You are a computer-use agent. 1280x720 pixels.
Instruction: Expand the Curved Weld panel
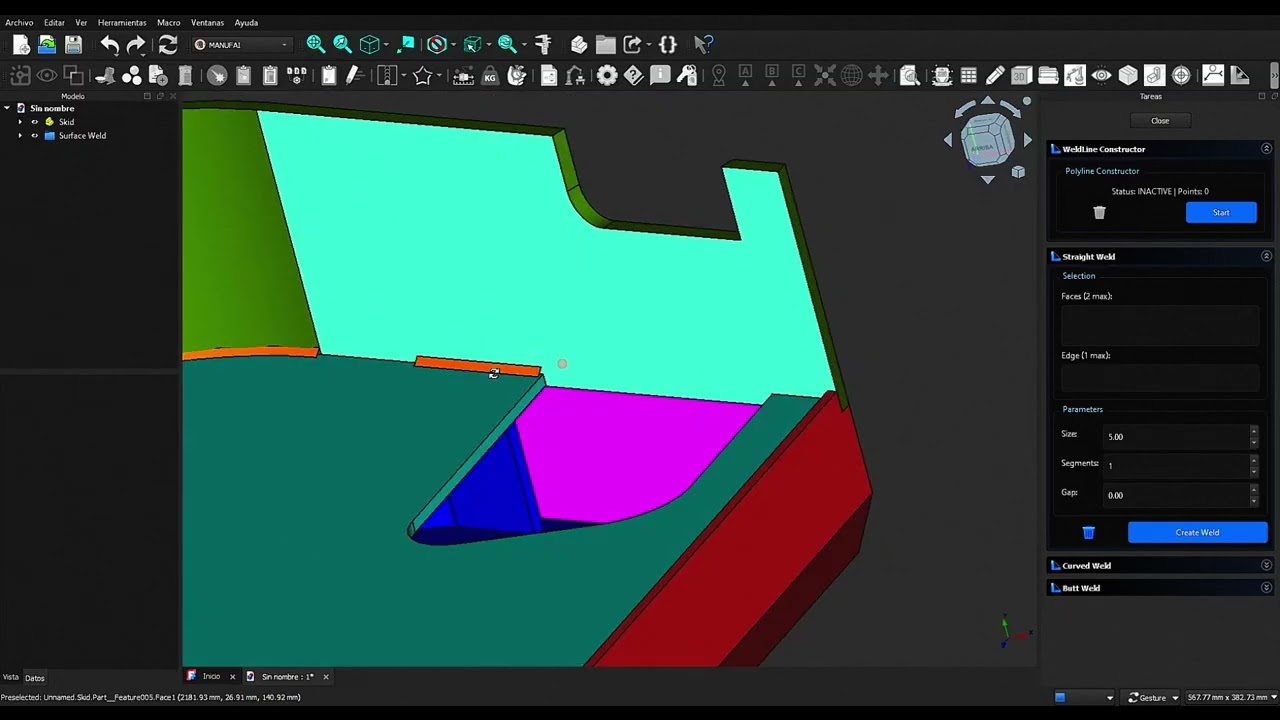(x=1266, y=565)
